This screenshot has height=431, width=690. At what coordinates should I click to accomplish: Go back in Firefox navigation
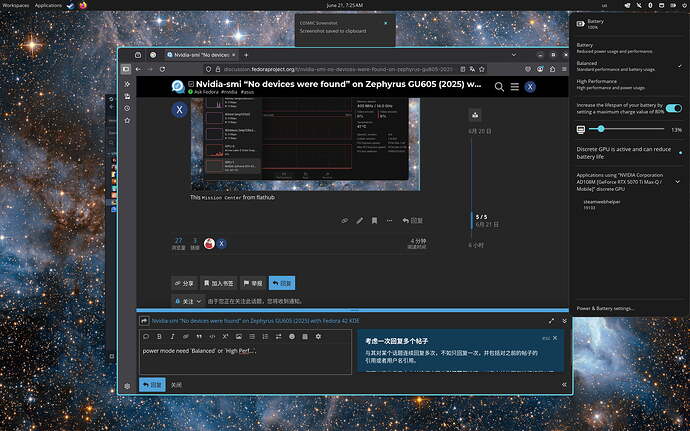point(138,69)
